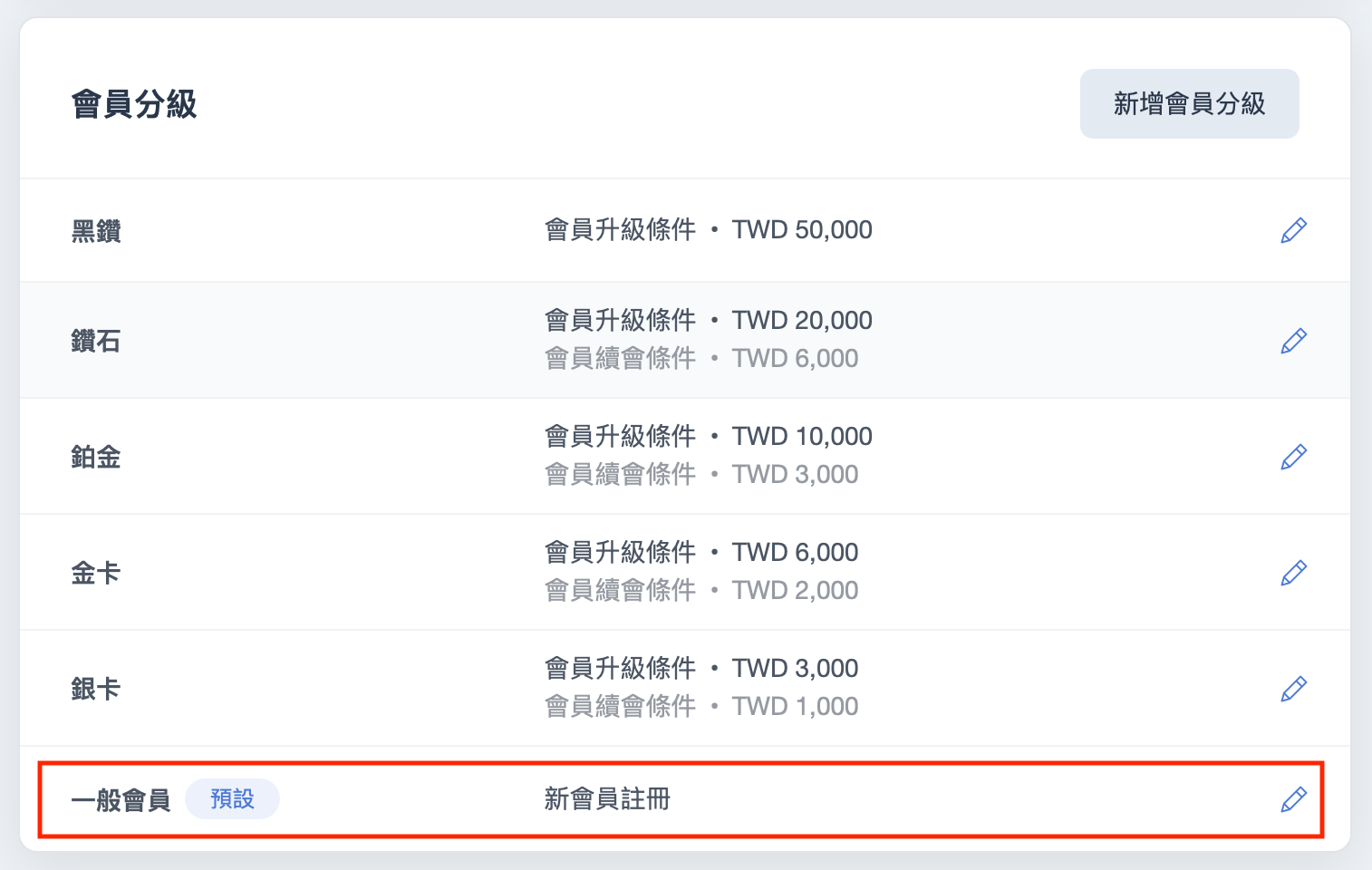Screen dimensions: 1372x870
Task: Select the 鑽石 tier row
Action: click(685, 340)
